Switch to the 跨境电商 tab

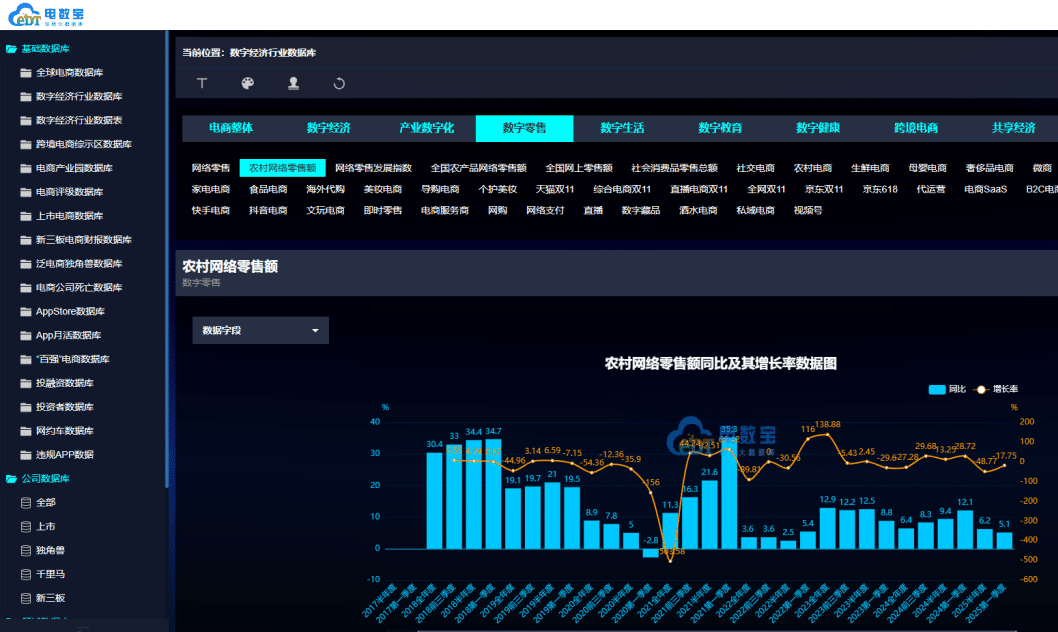point(916,128)
